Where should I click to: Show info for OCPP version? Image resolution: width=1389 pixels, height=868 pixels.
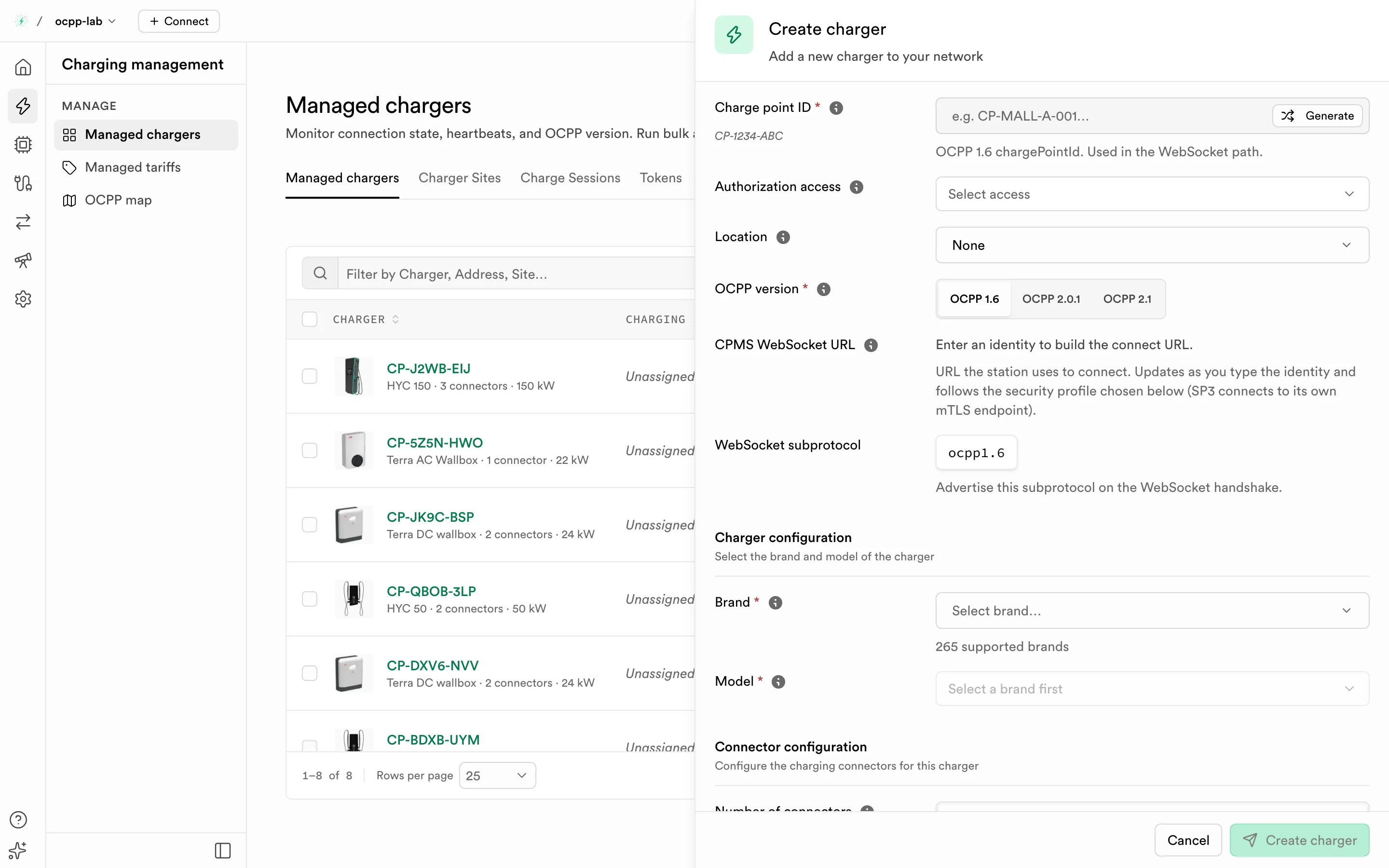[x=824, y=289]
